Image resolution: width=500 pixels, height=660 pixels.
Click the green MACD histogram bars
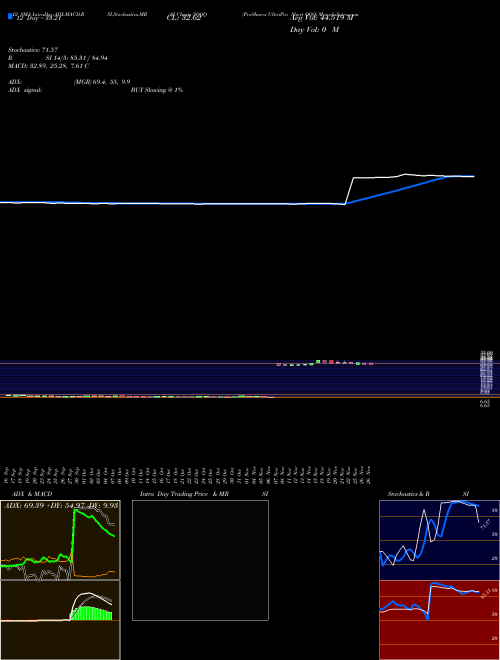point(91,613)
